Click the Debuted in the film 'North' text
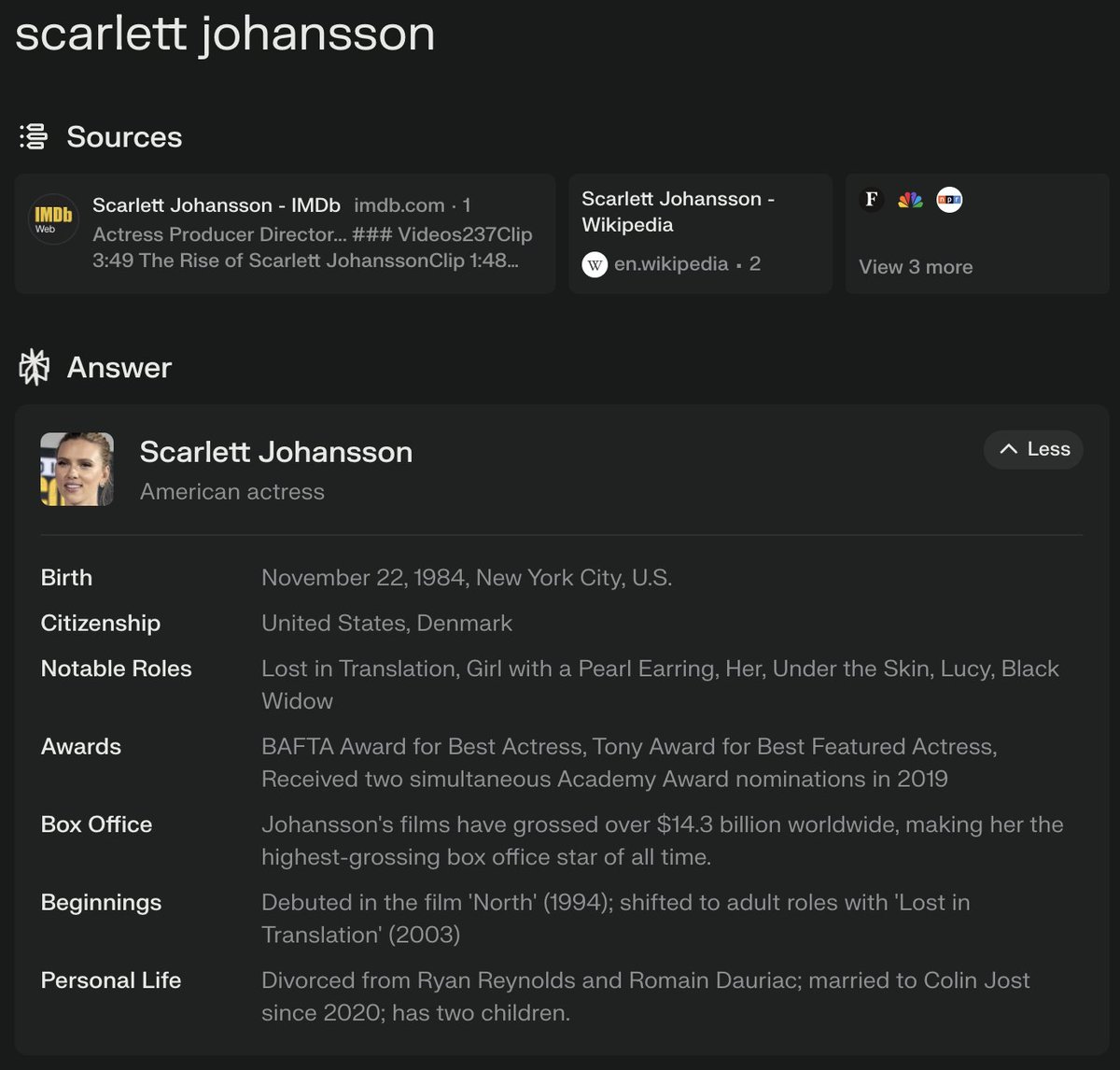Image resolution: width=1120 pixels, height=1070 pixels. click(x=615, y=919)
